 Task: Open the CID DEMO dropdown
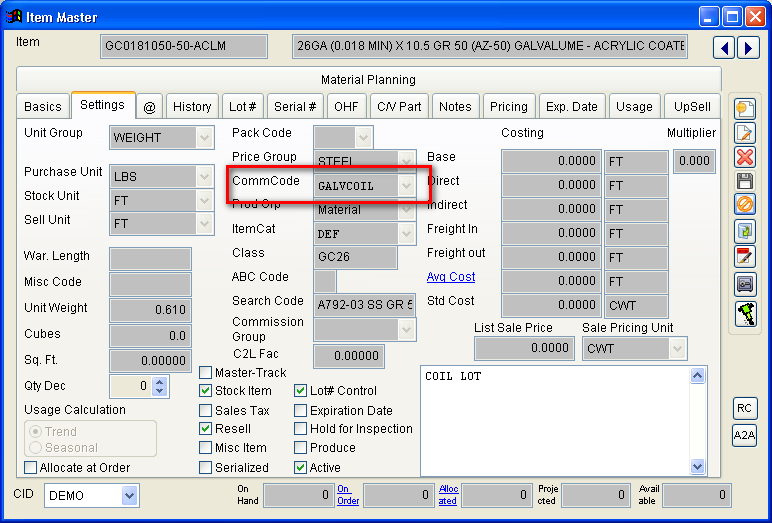(x=129, y=495)
